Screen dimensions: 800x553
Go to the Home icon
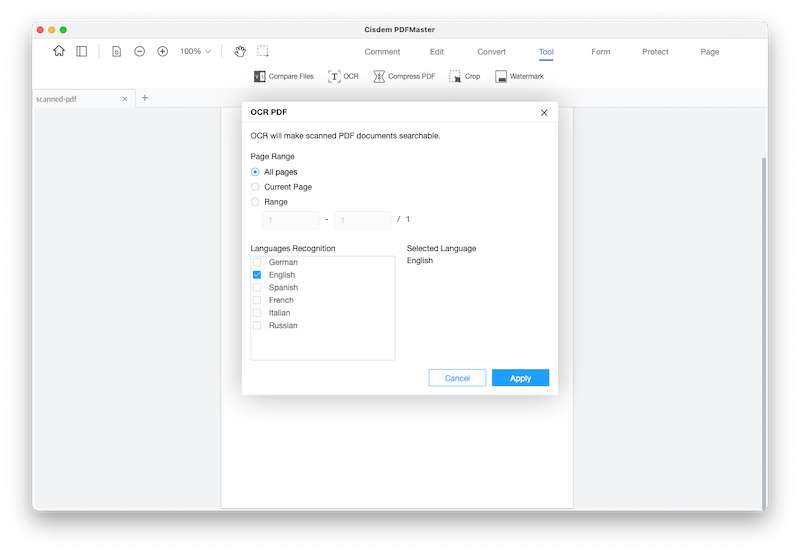pos(59,51)
